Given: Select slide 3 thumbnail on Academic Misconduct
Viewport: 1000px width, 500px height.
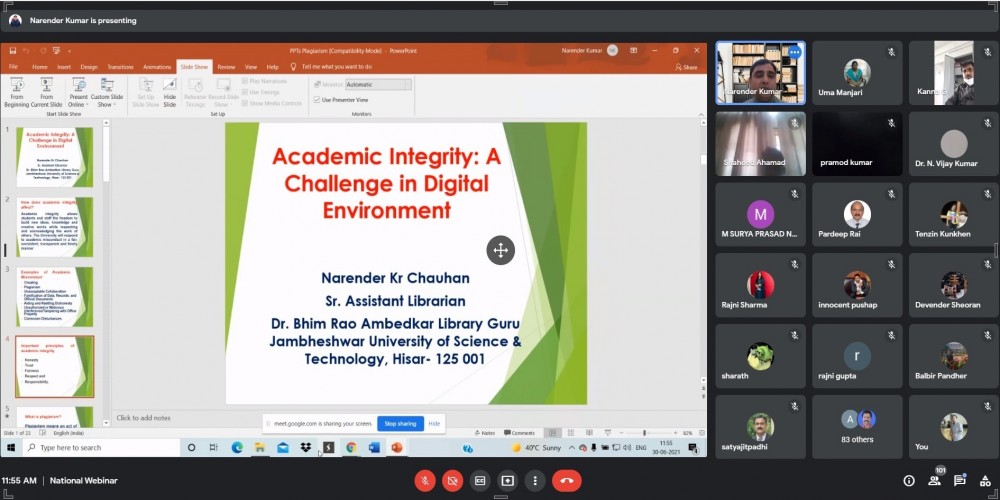Looking at the screenshot, I should (68, 295).
